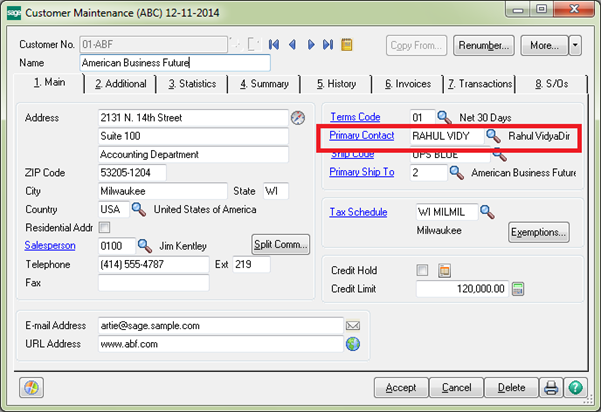
Task: Open URL with the globe icon
Action: click(x=353, y=344)
